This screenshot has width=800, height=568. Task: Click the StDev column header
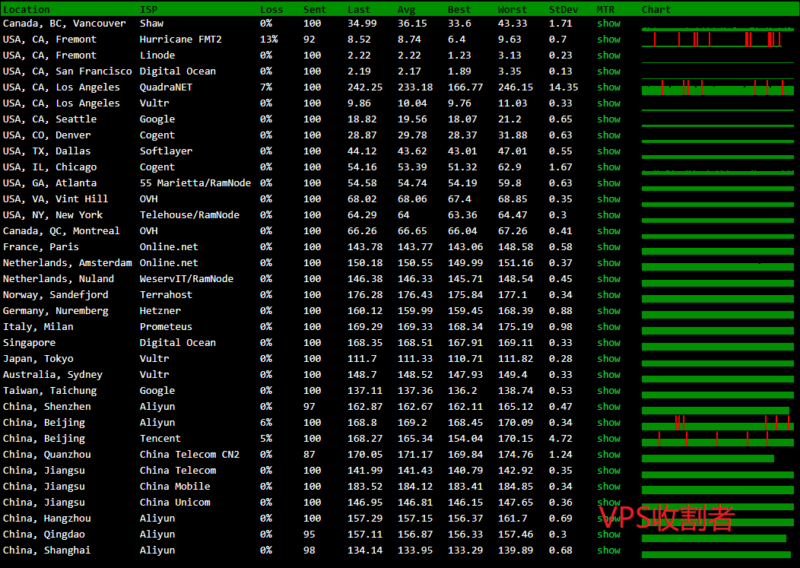click(x=561, y=9)
